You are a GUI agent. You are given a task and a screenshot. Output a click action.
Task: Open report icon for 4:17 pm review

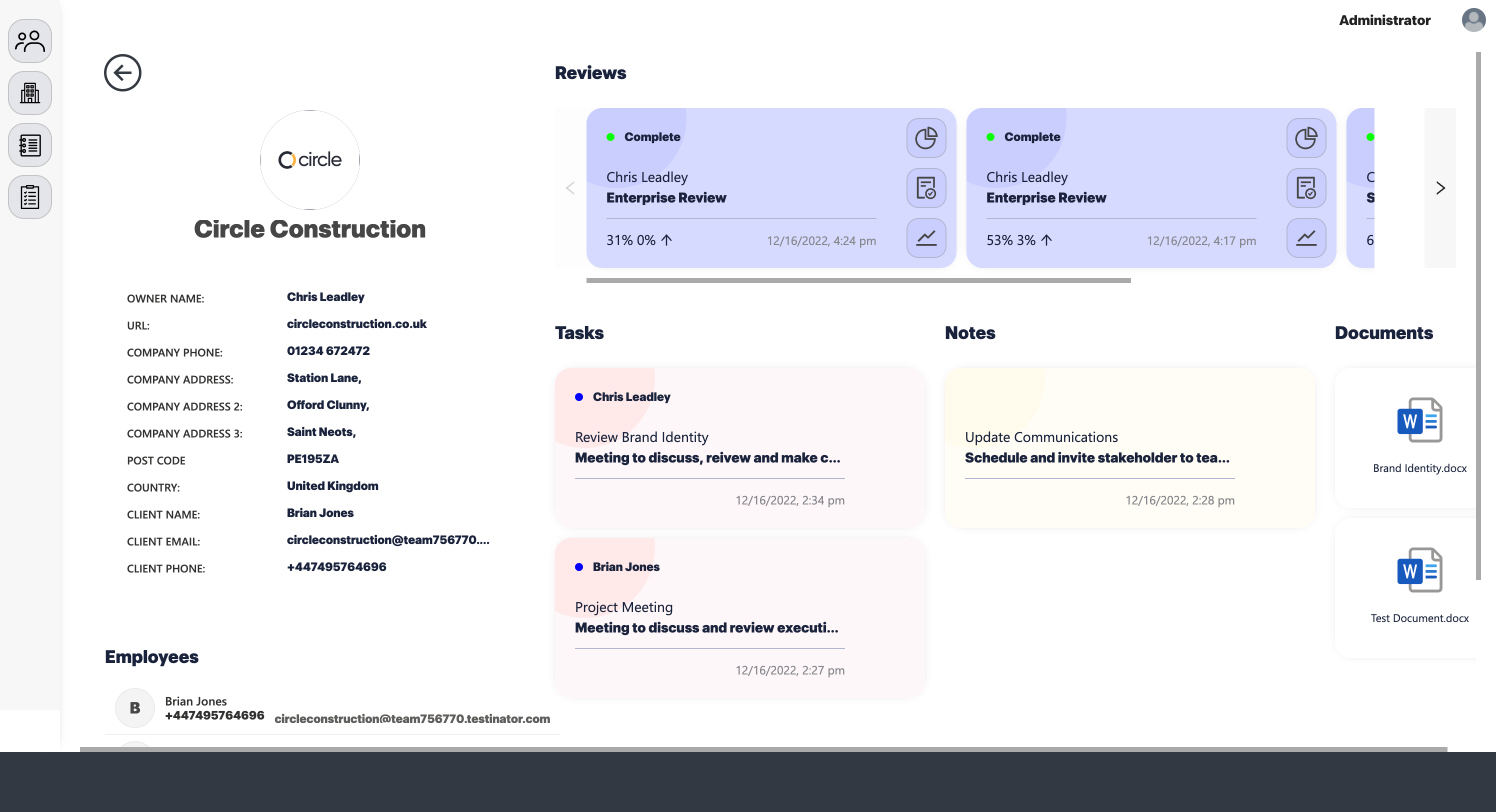pyautogui.click(x=1306, y=188)
